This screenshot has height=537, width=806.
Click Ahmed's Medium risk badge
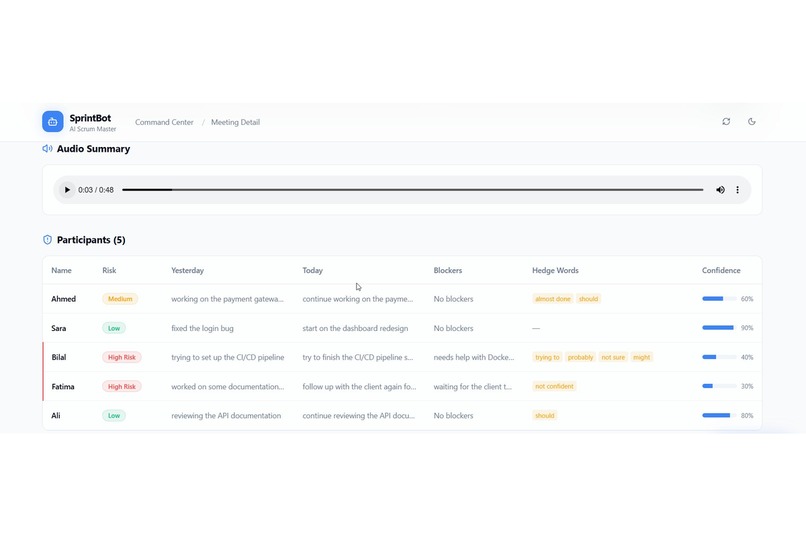[120, 299]
